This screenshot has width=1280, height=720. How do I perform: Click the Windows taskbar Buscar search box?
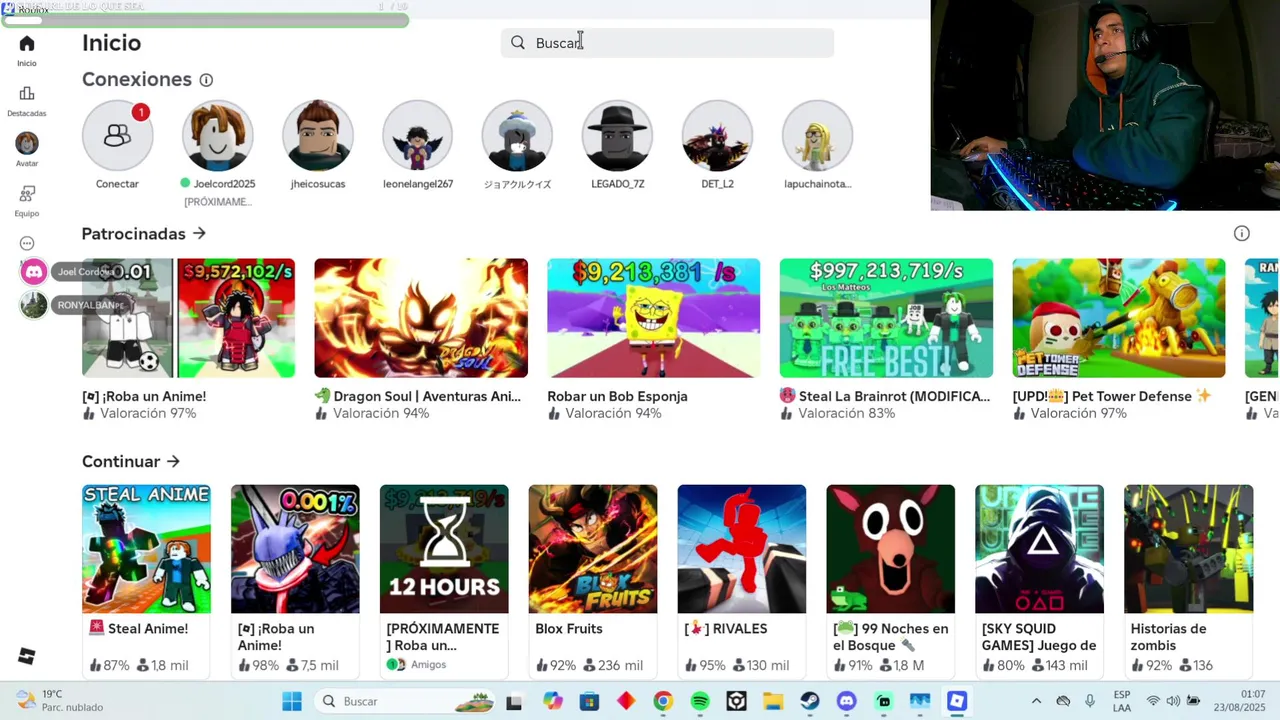[404, 702]
